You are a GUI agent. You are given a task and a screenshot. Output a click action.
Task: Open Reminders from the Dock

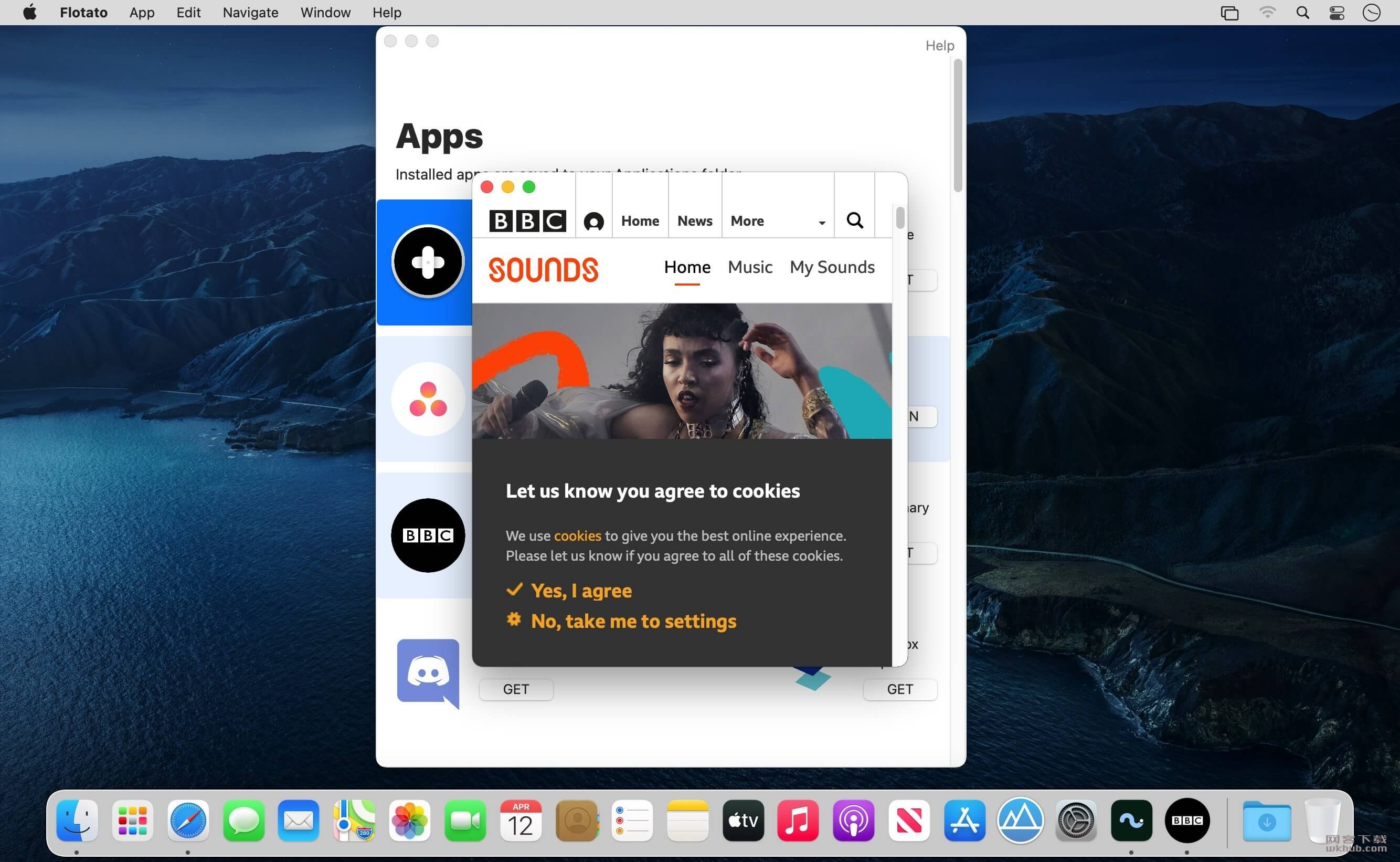(x=632, y=821)
